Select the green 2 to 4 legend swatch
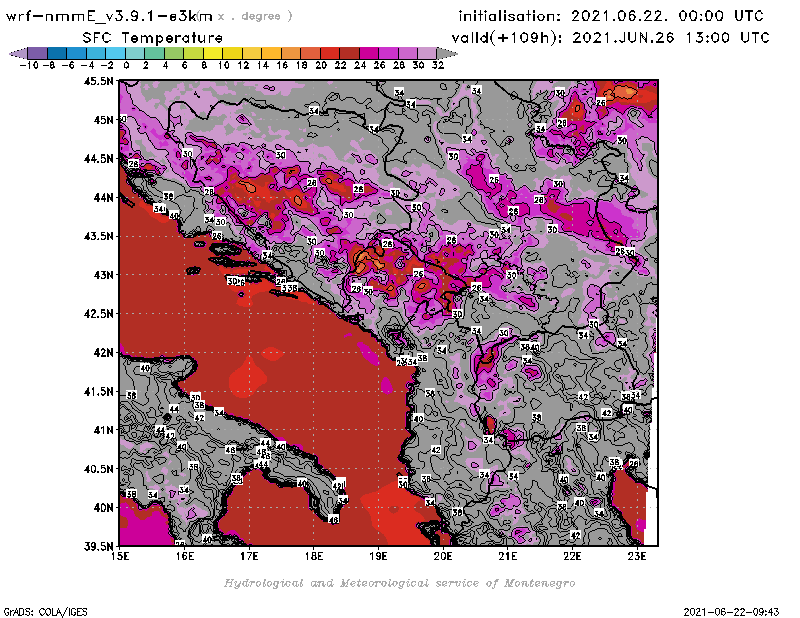 click(155, 53)
